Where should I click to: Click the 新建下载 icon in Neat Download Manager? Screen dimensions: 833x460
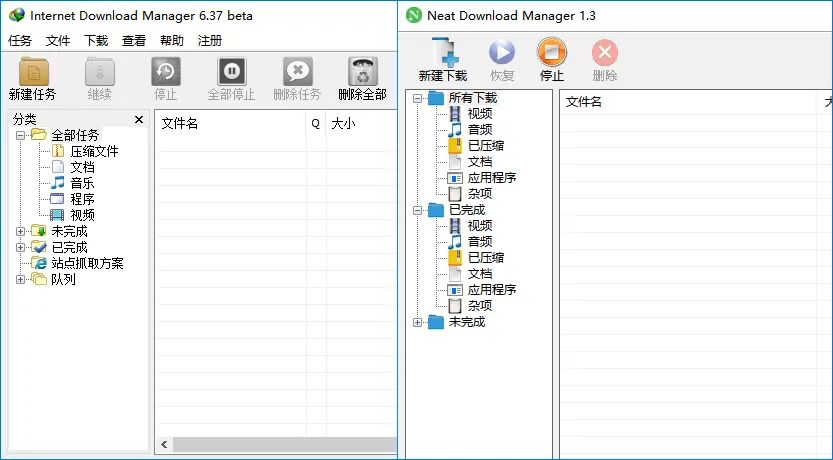tap(443, 52)
